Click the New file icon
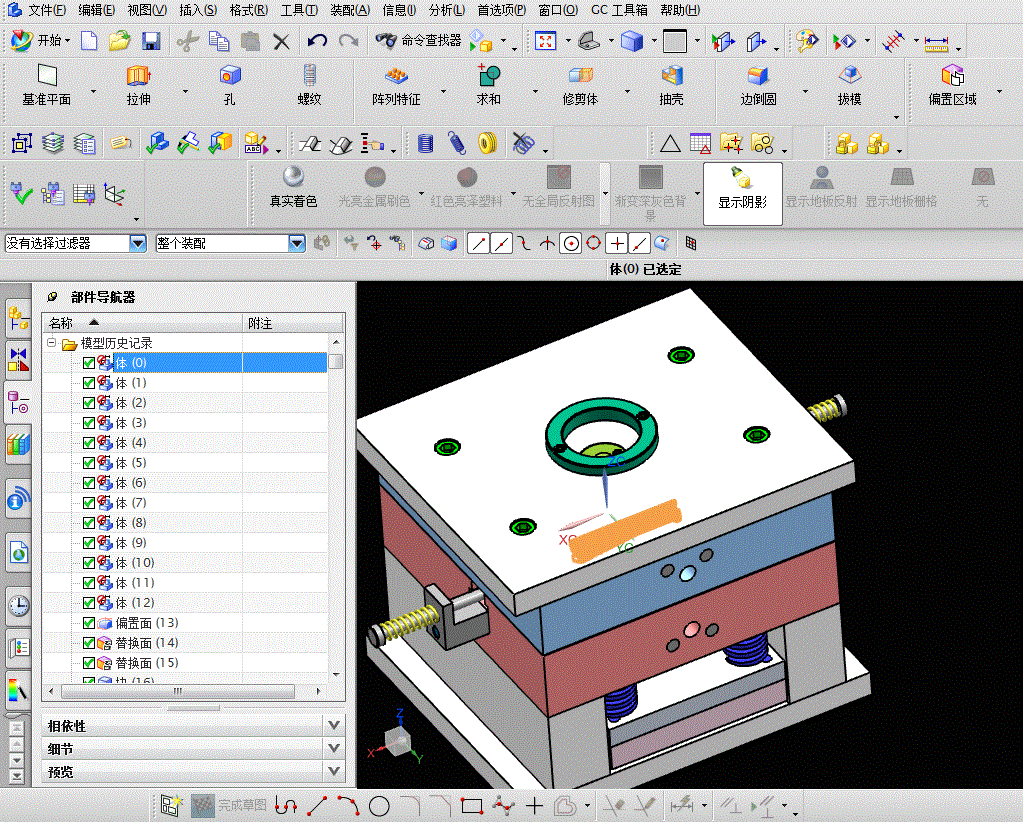Image resolution: width=1023 pixels, height=822 pixels. (x=89, y=41)
